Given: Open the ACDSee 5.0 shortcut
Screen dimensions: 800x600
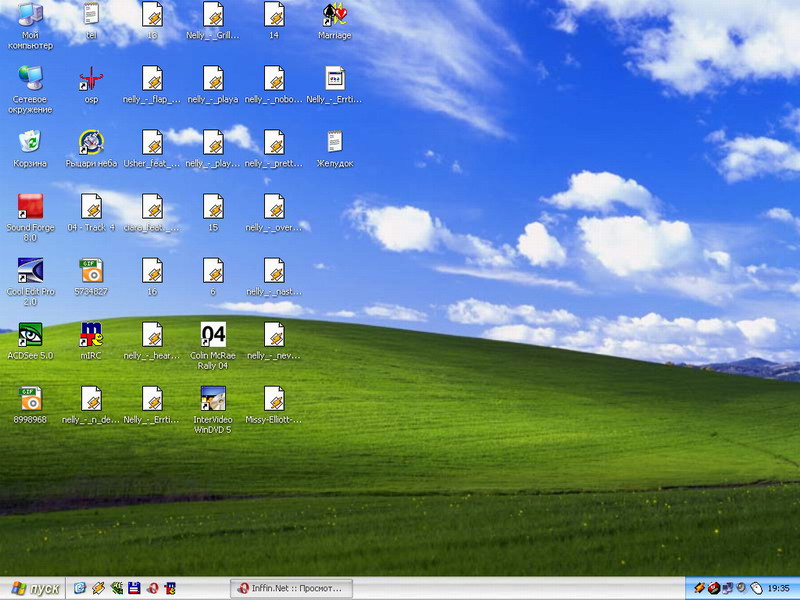Looking at the screenshot, I should pos(30,335).
